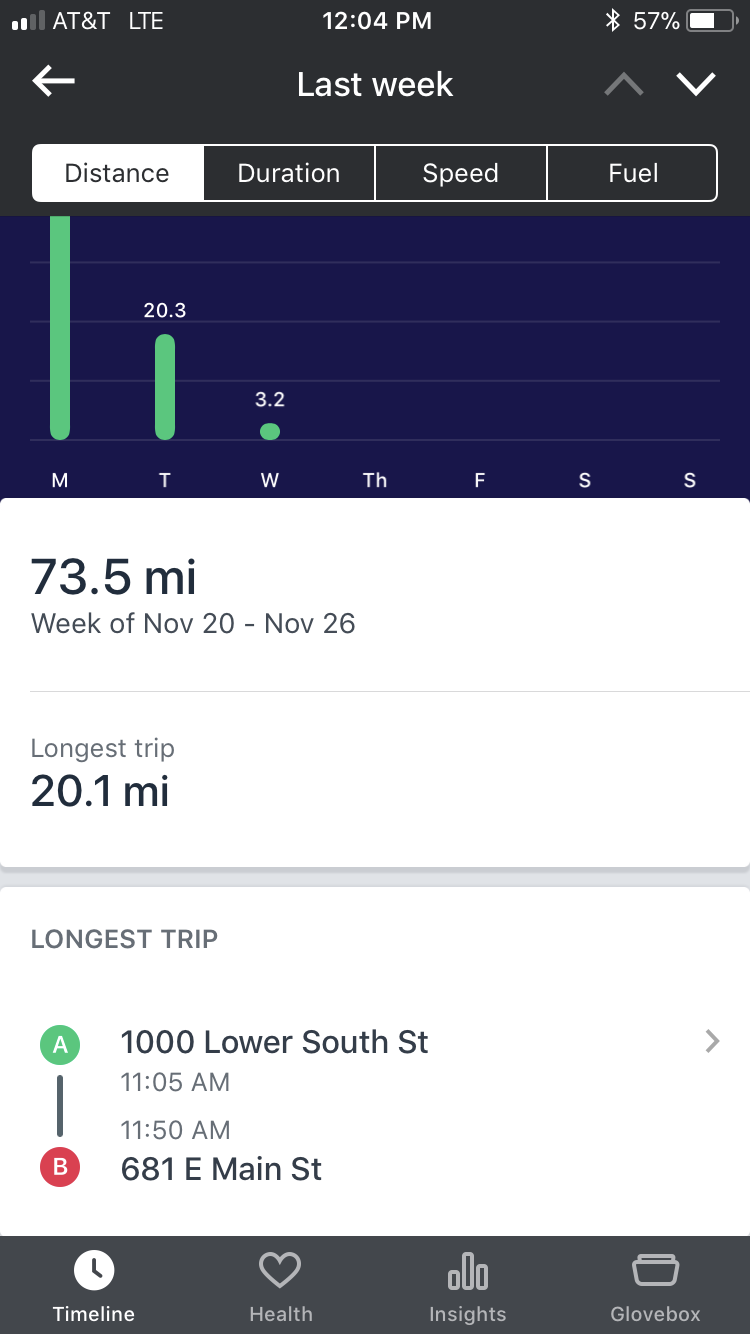Expand longest trip details chevron

(712, 1042)
